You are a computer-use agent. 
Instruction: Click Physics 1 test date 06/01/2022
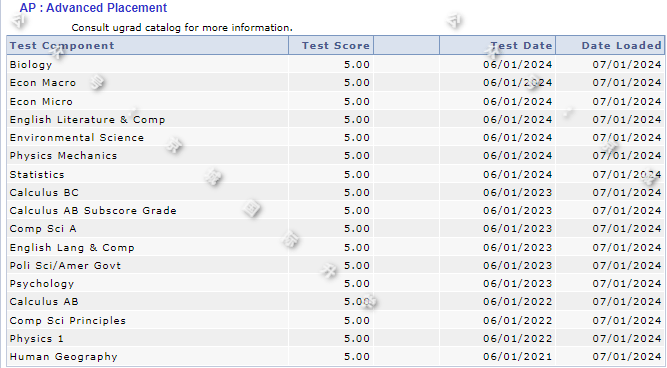click(518, 339)
